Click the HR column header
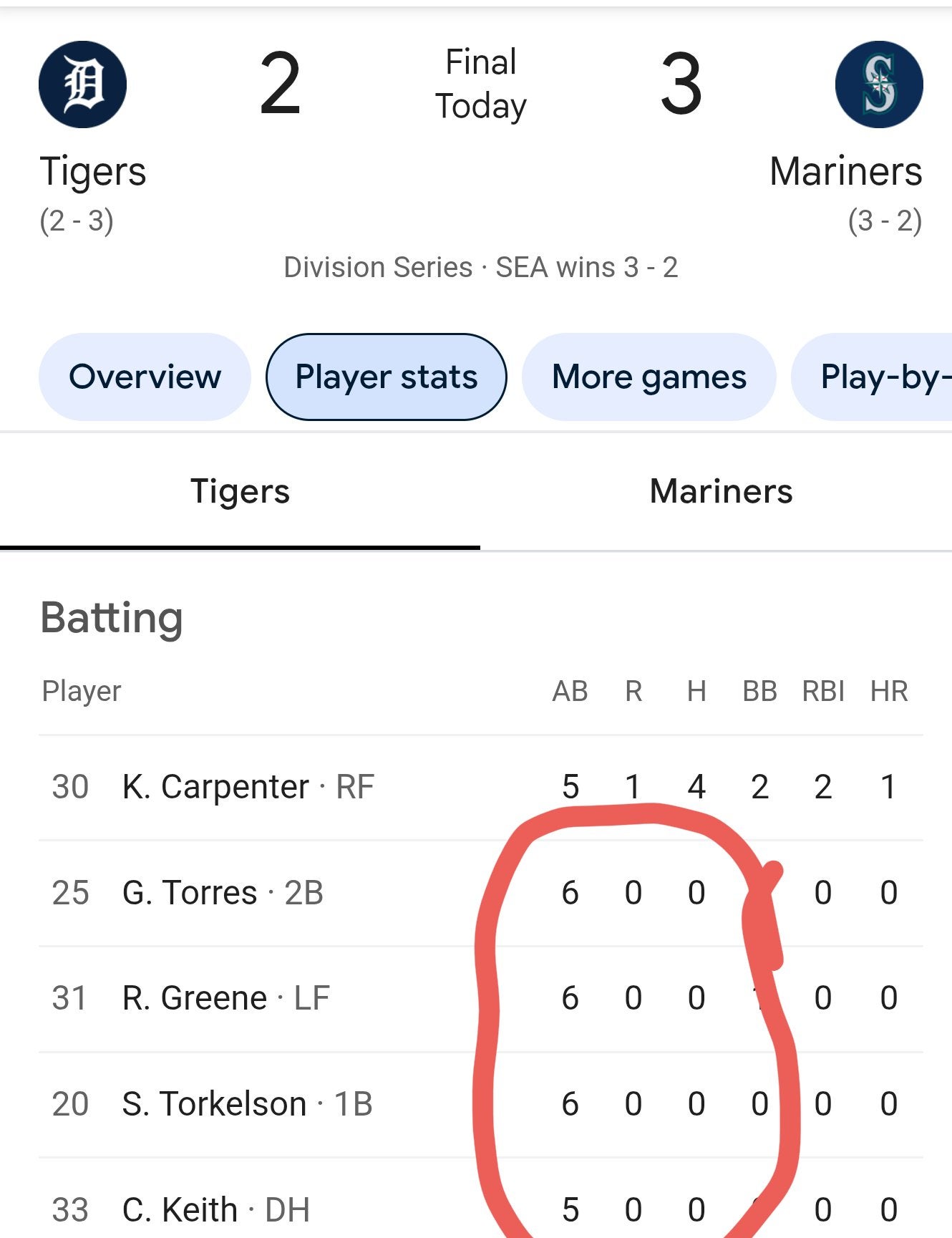 click(889, 692)
